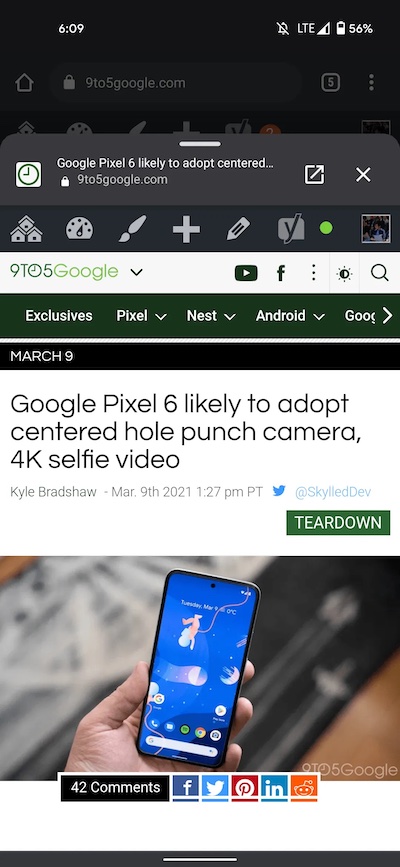Open the site search magnifier

380,273
